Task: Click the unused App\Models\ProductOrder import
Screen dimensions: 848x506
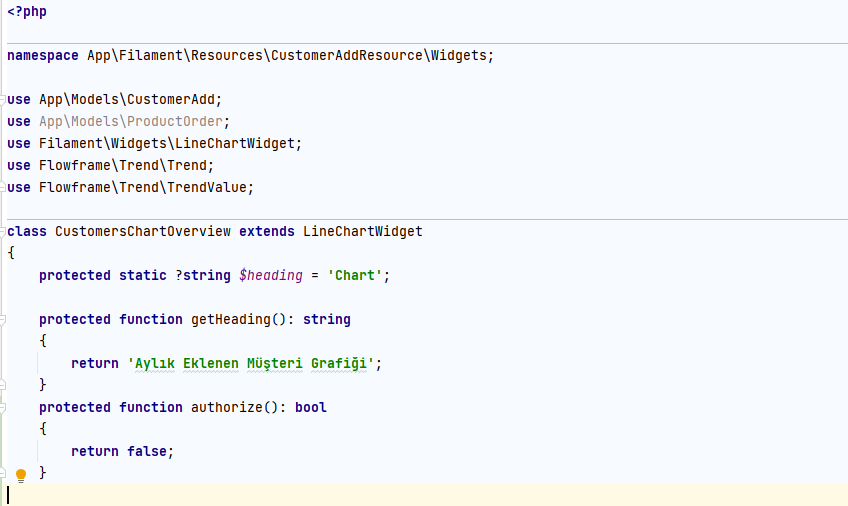Action: click(x=130, y=122)
